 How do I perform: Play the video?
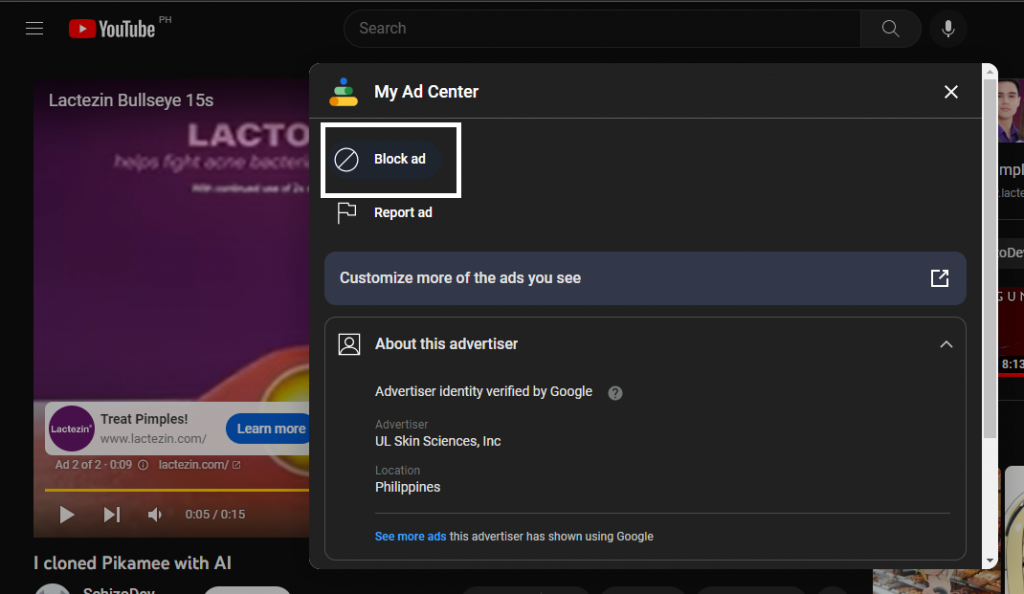click(67, 514)
